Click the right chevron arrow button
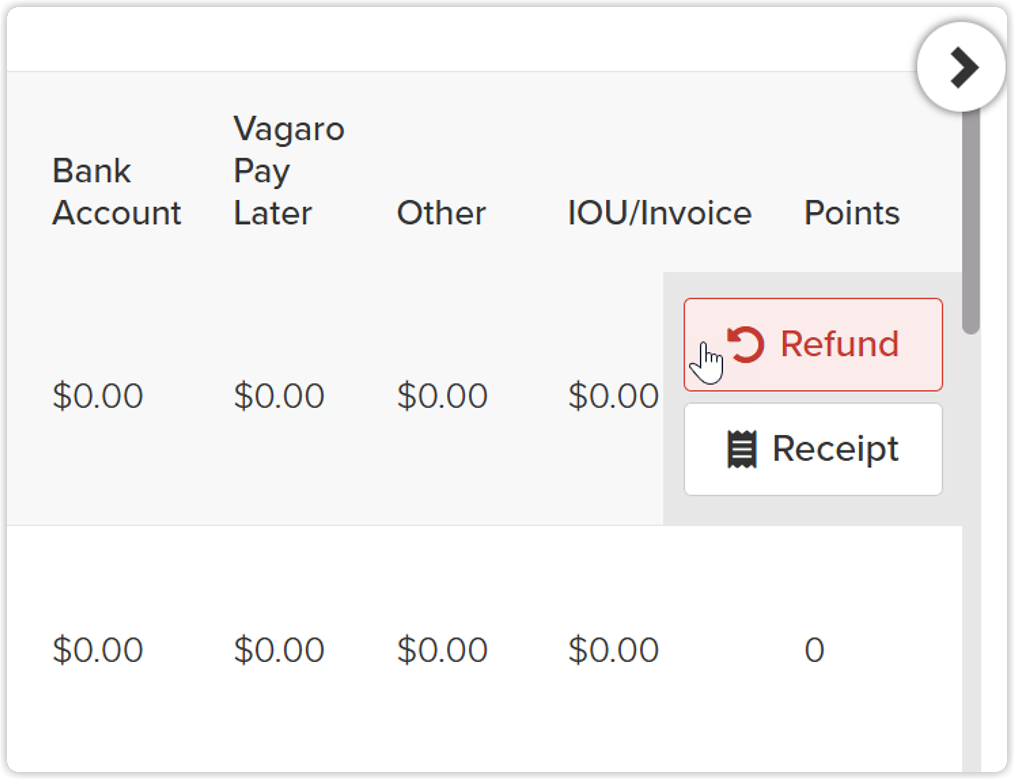The width and height of the screenshot is (1015, 780). tap(962, 68)
